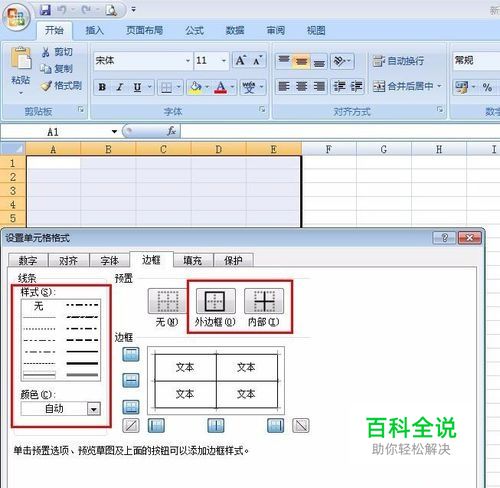
Task: Switch to 插入 ribbon tab
Action: (x=94, y=31)
